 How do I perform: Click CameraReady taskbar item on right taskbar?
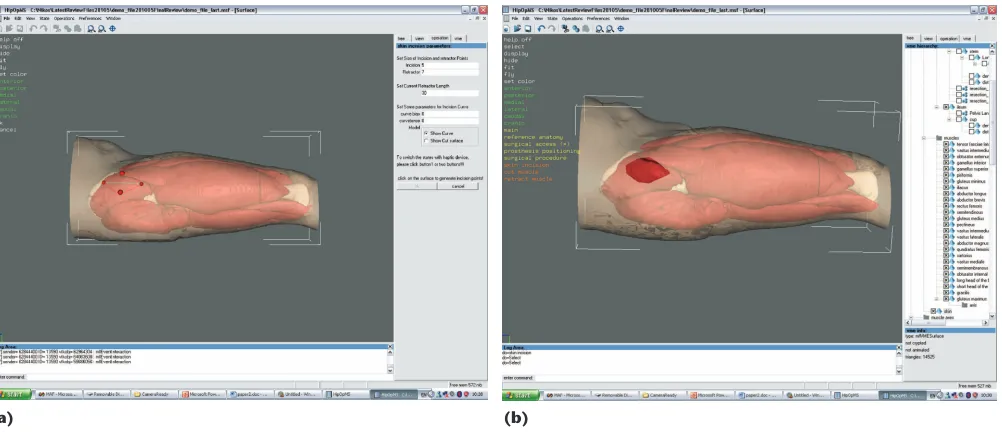pos(664,396)
